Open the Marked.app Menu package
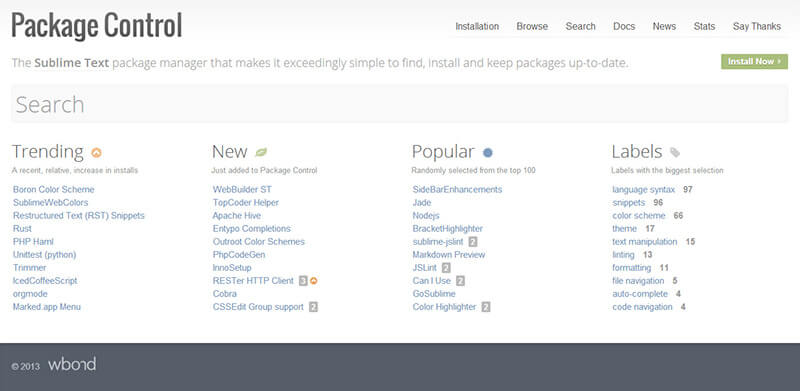The image size is (800, 391). (x=47, y=307)
